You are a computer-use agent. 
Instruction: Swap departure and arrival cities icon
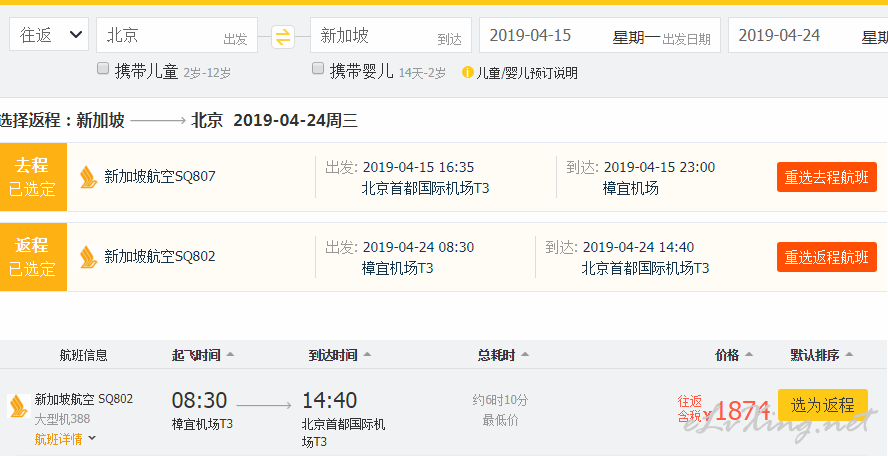[283, 37]
